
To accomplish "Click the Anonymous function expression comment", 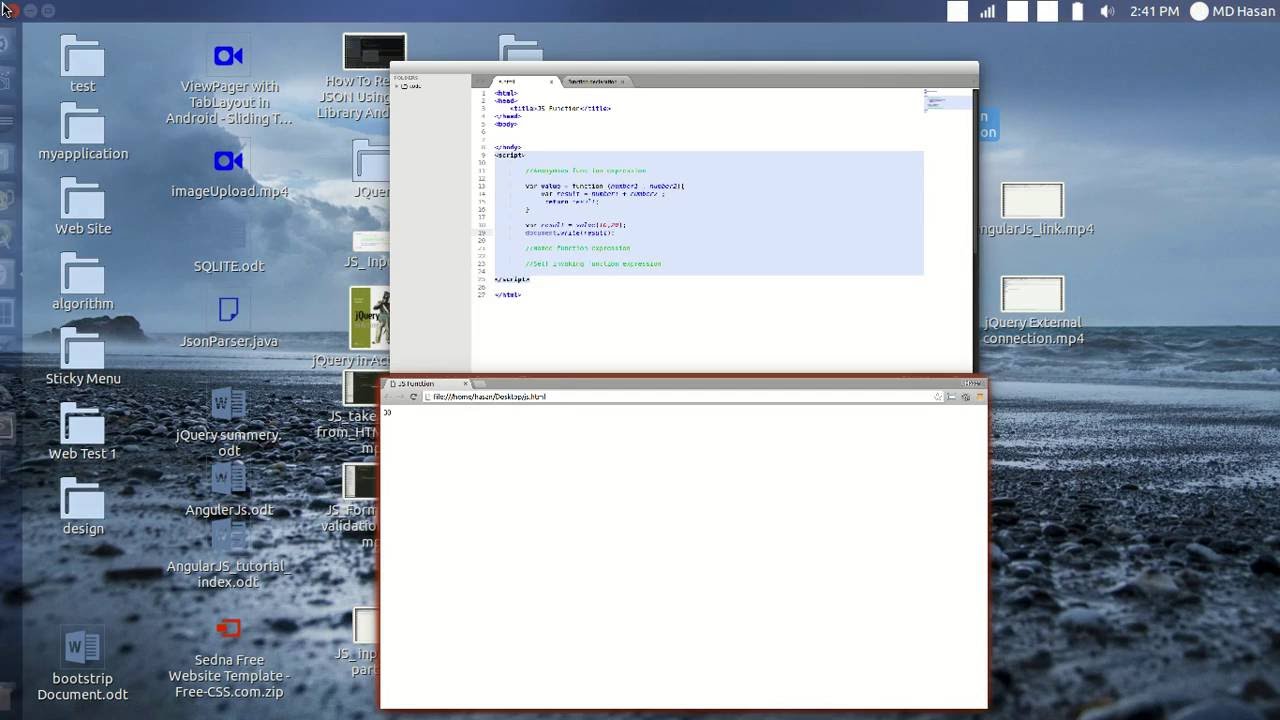I will (x=585, y=171).
